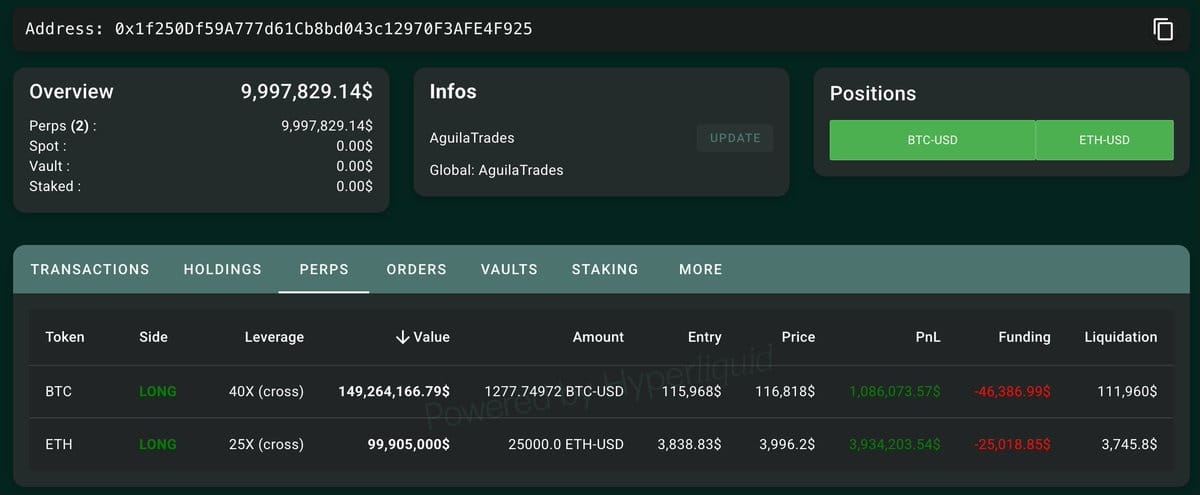Open the VAULTS tab
1200x495 pixels.
coord(509,269)
